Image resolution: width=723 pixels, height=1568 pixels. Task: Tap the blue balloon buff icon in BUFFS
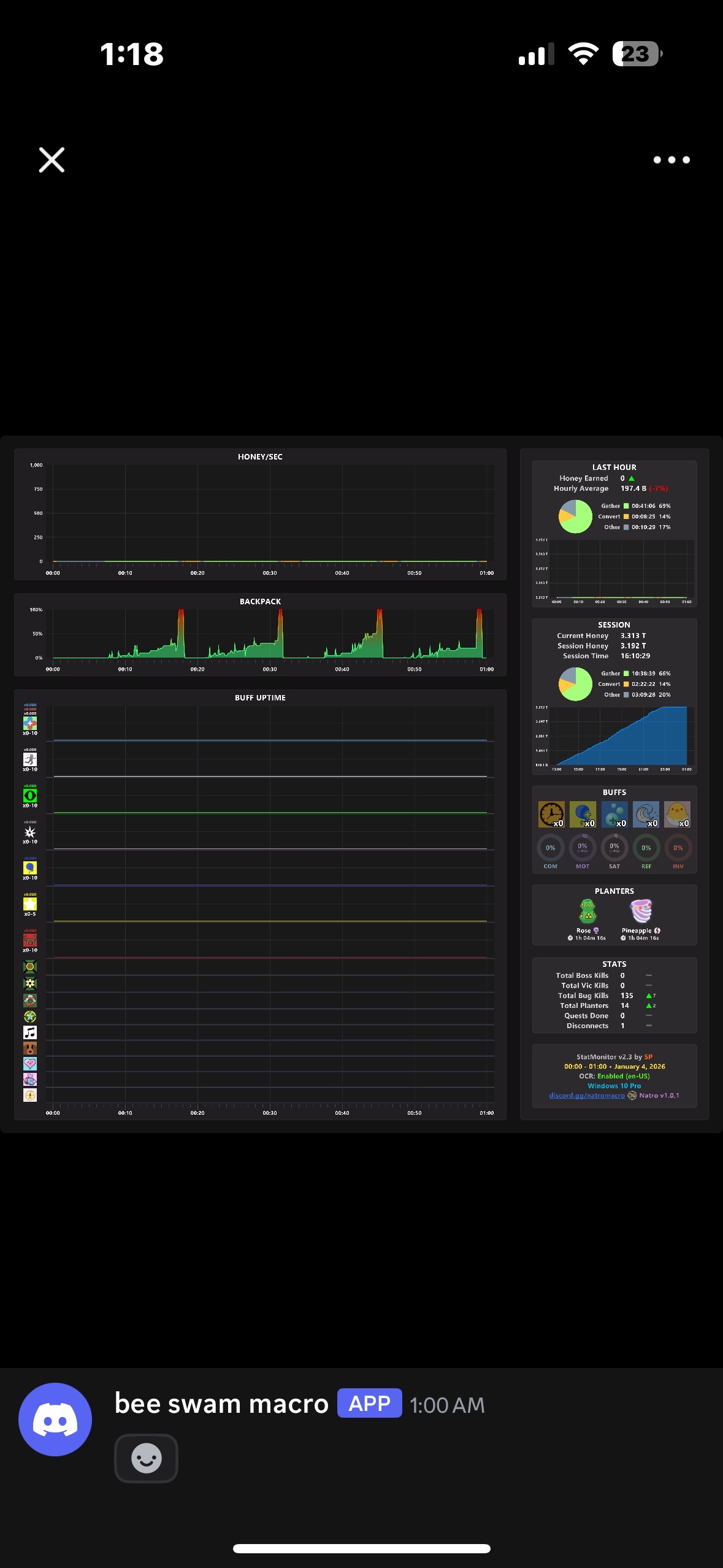(583, 815)
